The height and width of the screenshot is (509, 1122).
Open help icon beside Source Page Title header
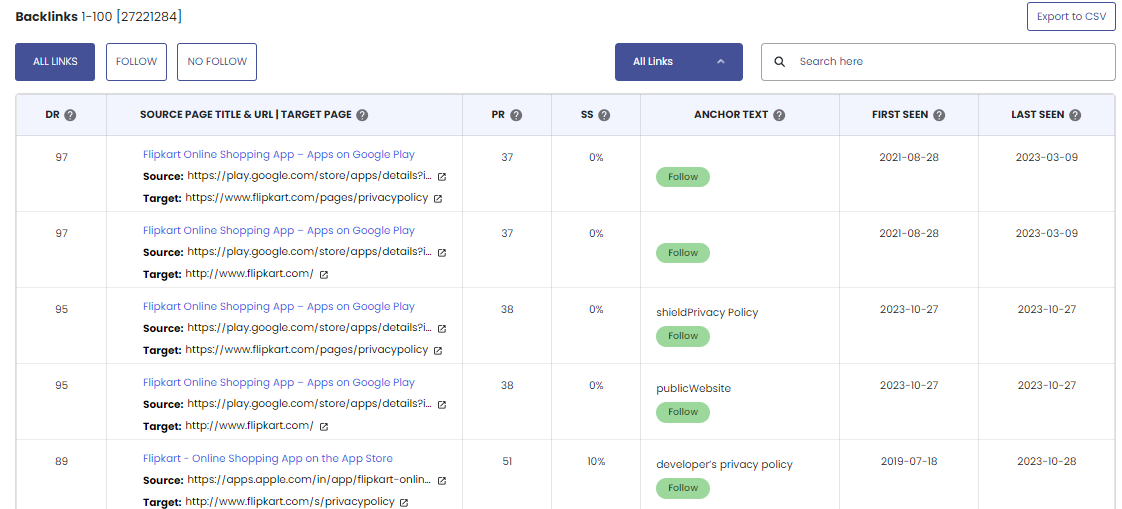tap(362, 115)
